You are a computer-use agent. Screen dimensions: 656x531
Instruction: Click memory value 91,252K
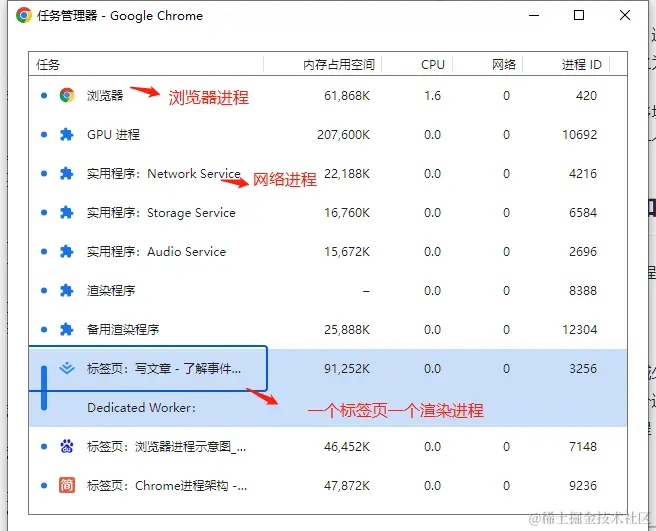coord(347,368)
